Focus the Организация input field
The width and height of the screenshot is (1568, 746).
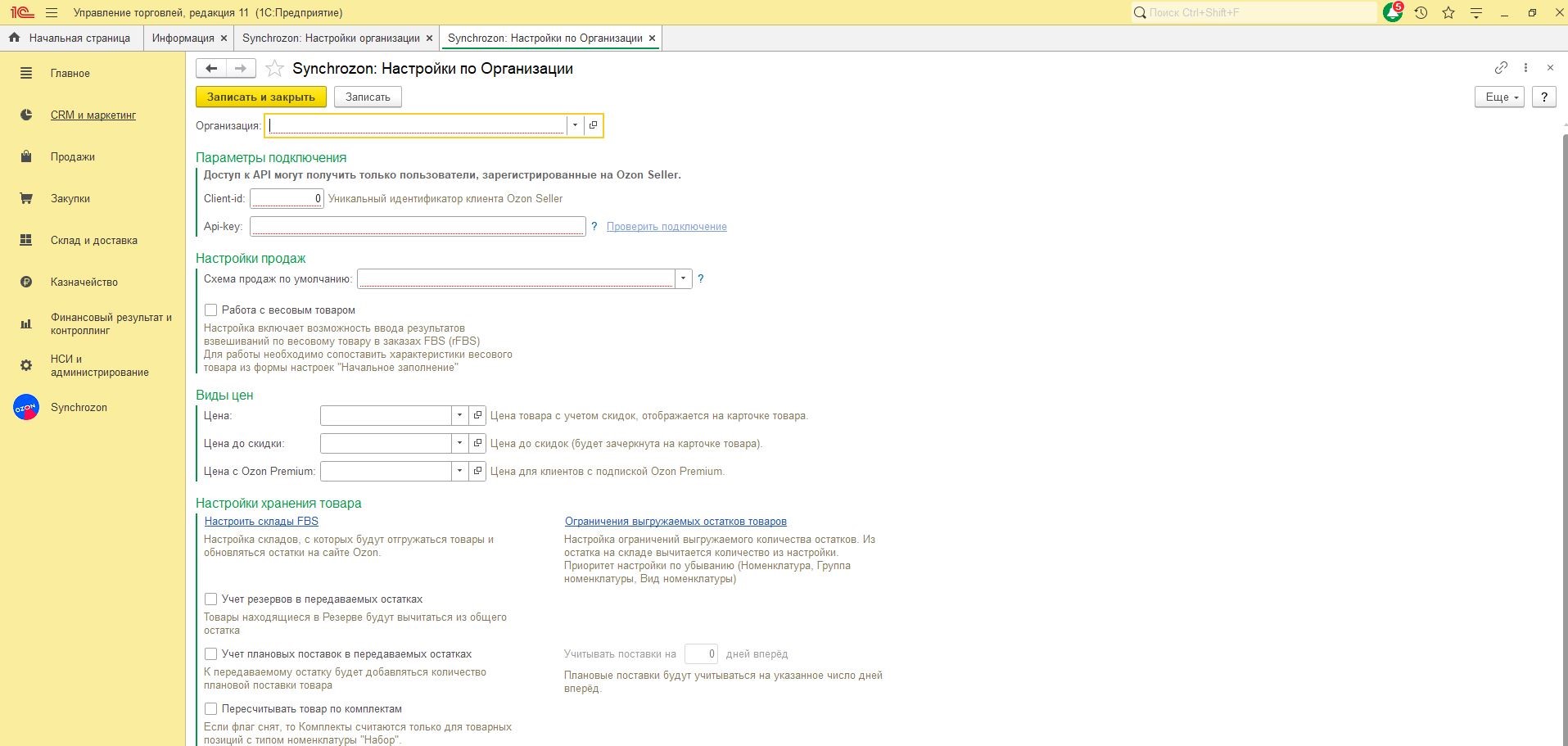[416, 125]
